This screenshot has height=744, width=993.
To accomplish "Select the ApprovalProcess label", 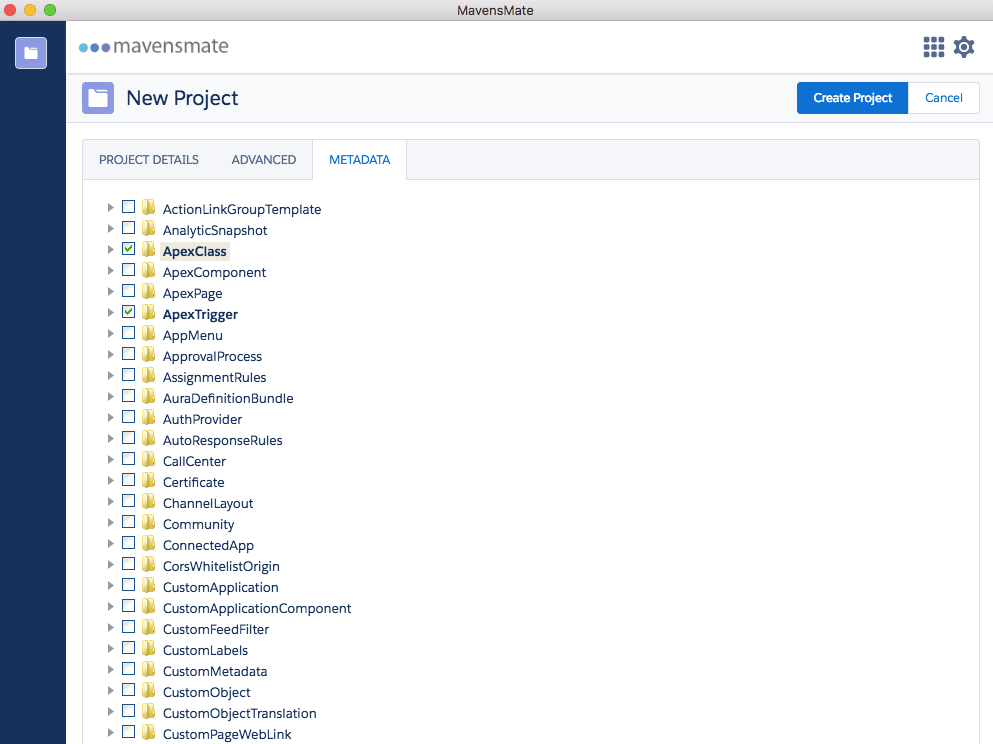I will [x=212, y=356].
